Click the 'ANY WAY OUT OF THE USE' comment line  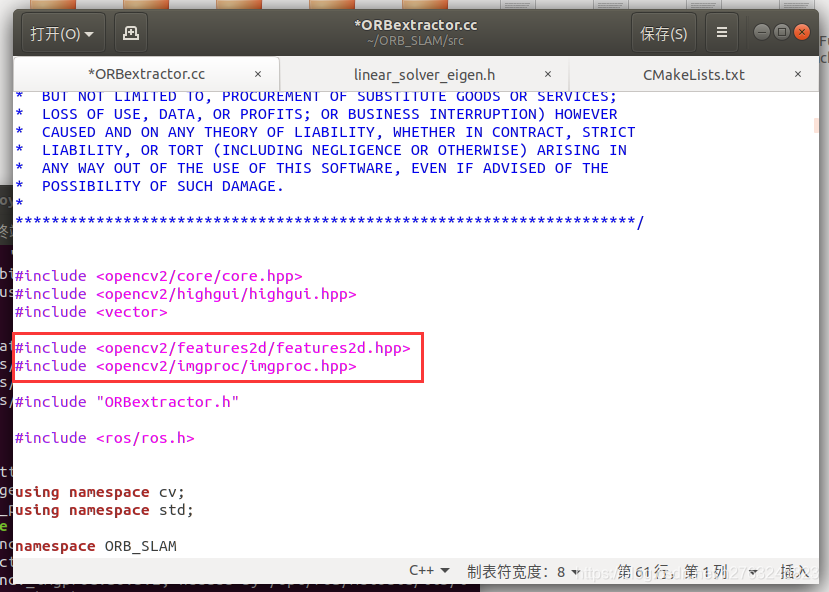click(x=312, y=168)
